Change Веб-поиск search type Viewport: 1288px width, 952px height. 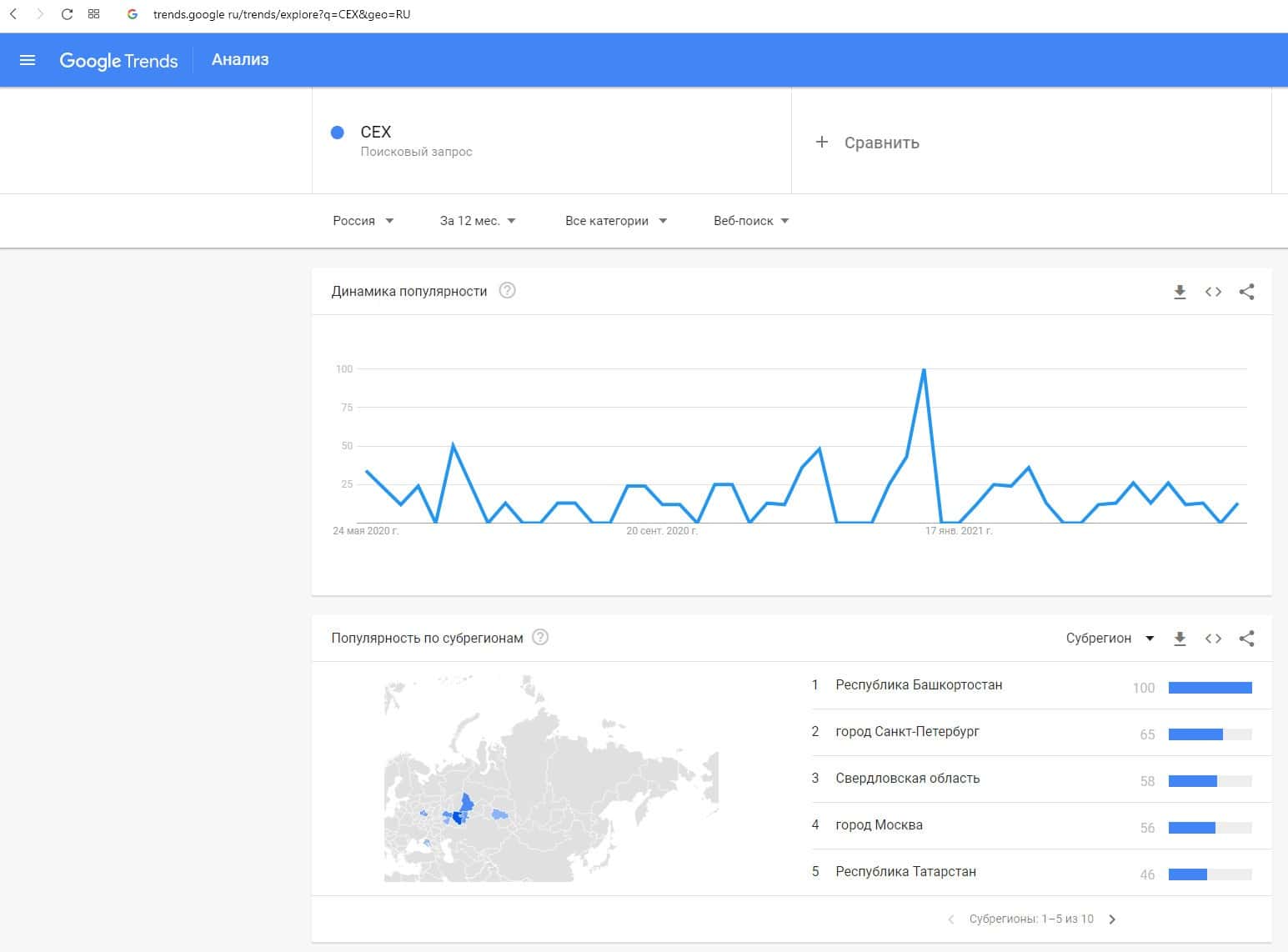(751, 221)
